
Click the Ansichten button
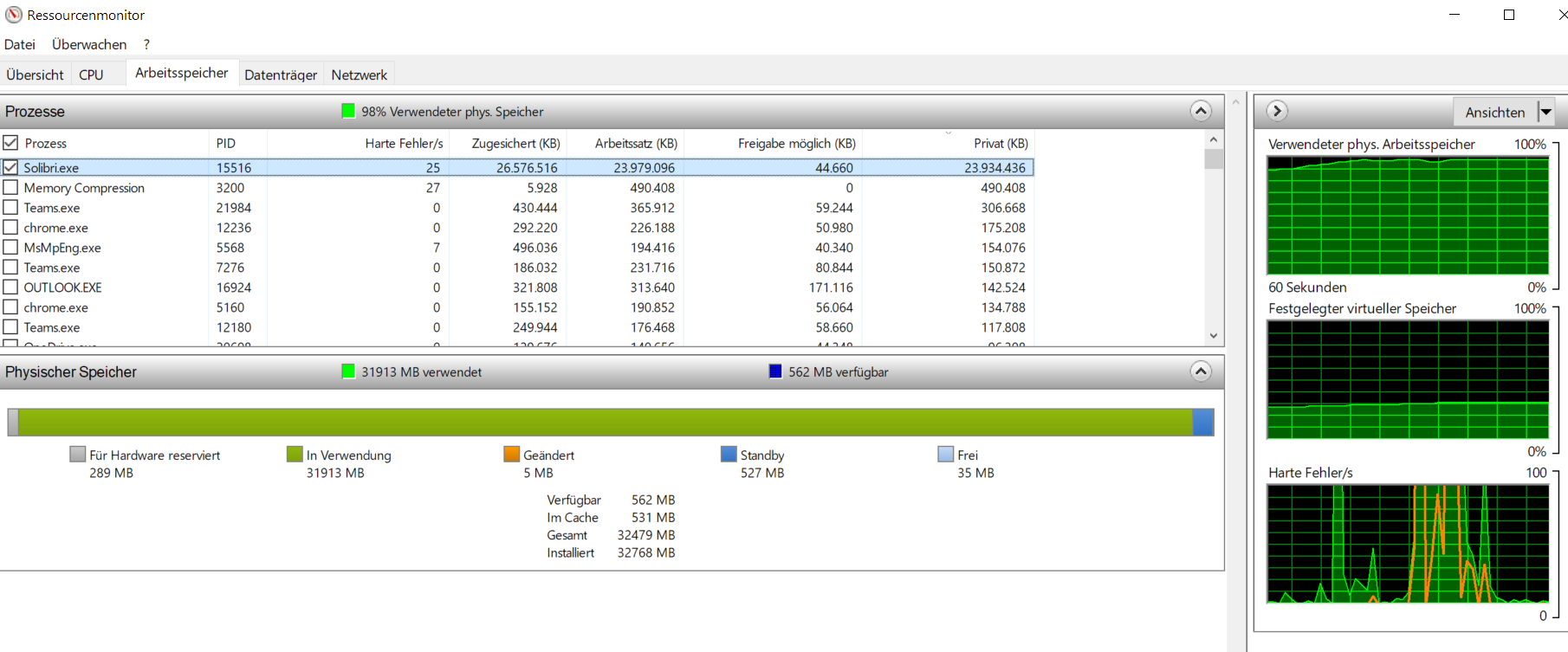1494,112
